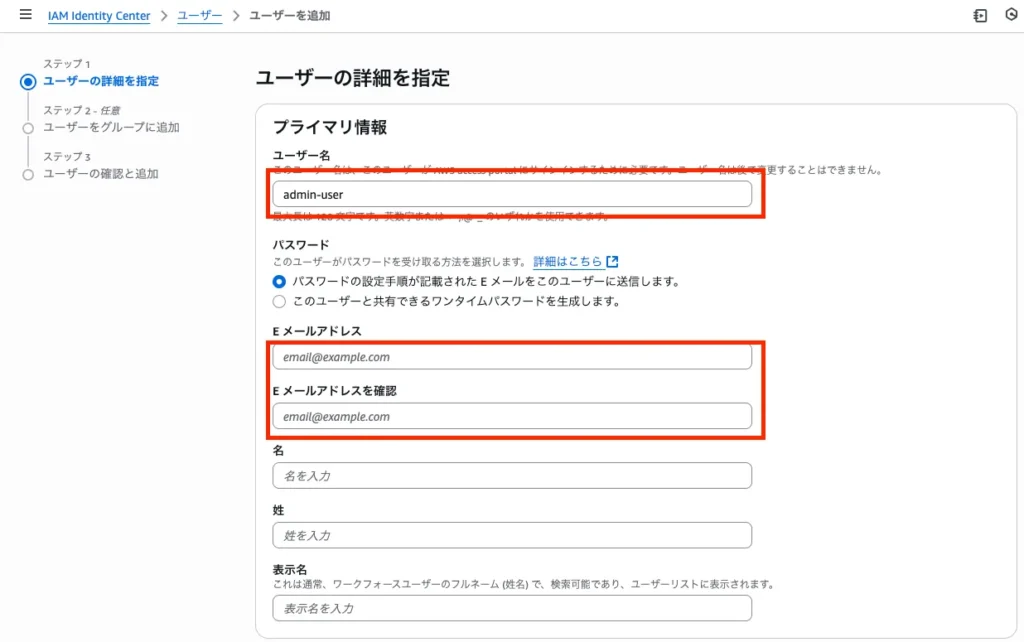This screenshot has width=1024, height=642.
Task: Click the Step 3 circle indicator
Action: pos(28,174)
